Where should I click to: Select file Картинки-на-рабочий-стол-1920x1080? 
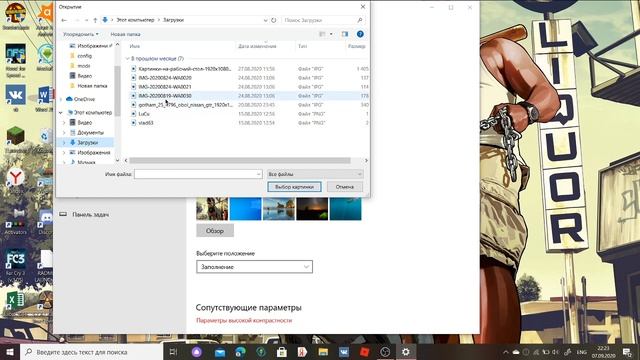tap(185, 69)
